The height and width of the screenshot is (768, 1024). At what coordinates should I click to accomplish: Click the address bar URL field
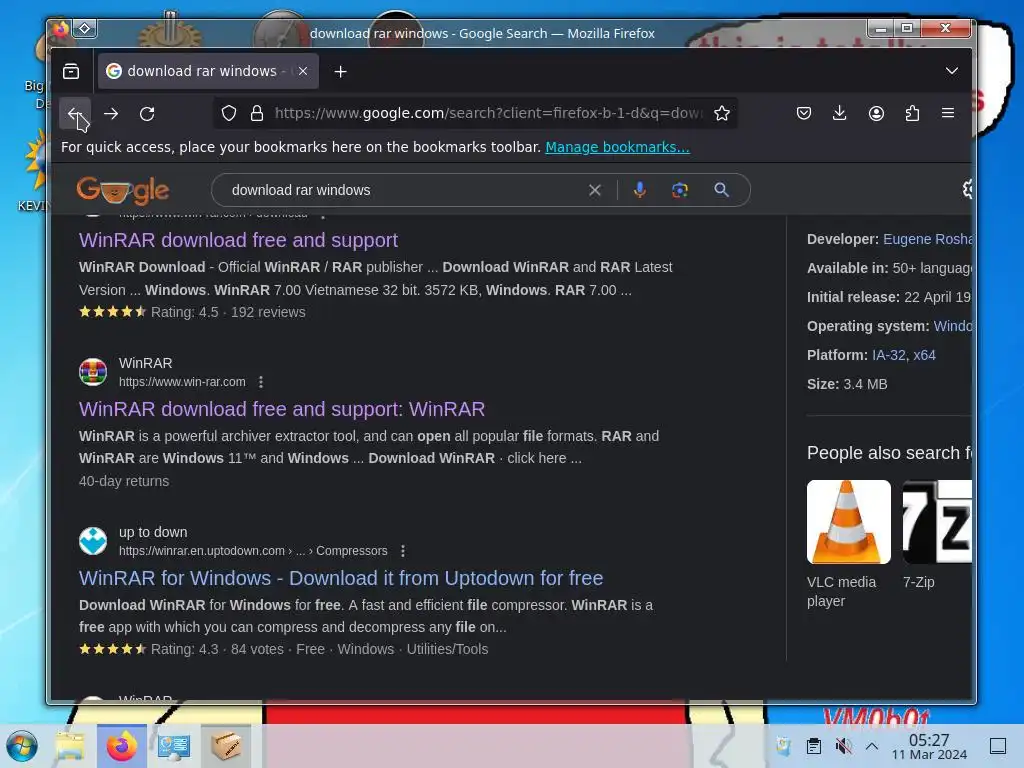(x=488, y=114)
